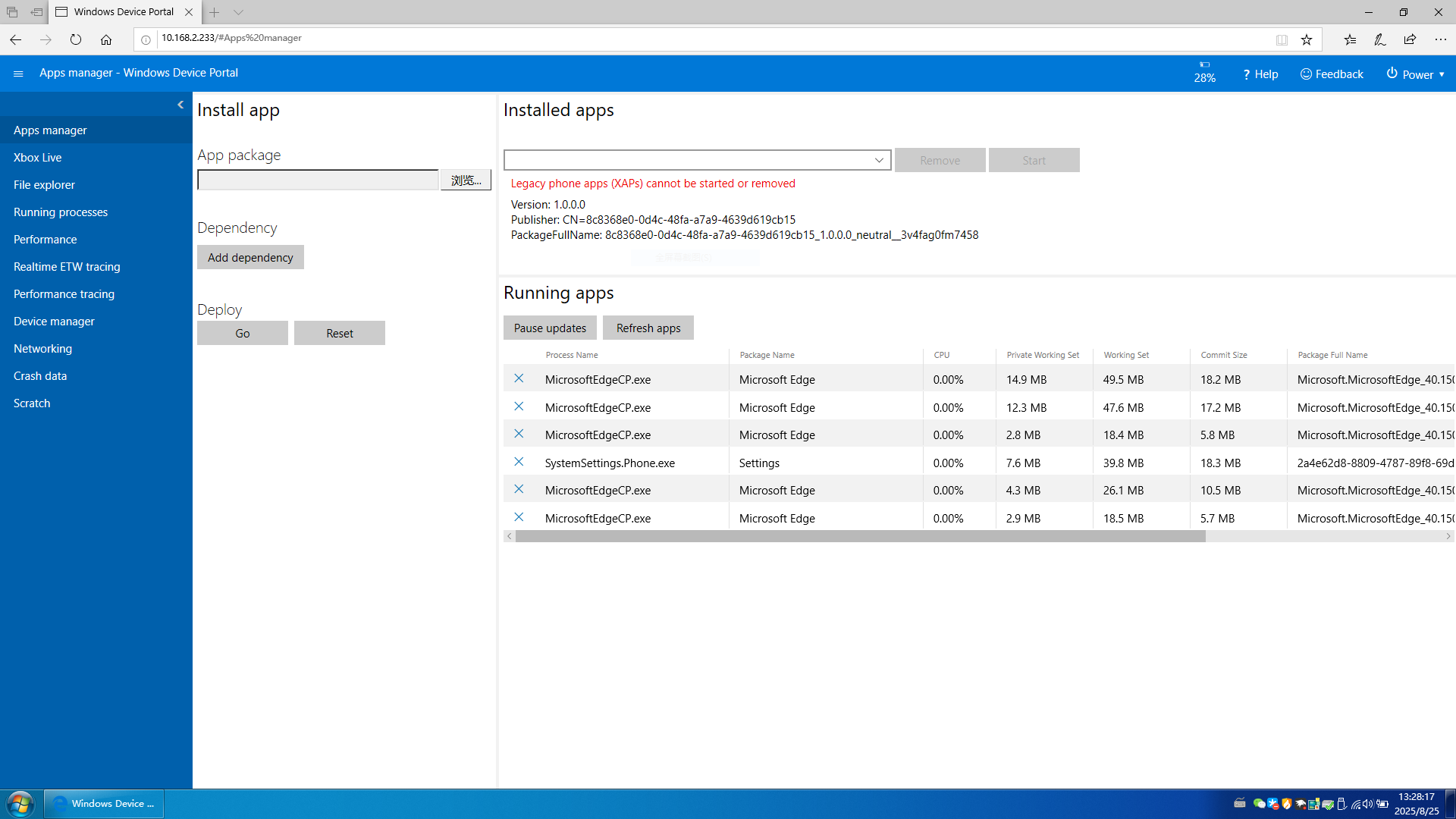Open the taskbar clock showing 13:28:17
The height and width of the screenshot is (819, 1456).
pyautogui.click(x=1417, y=804)
